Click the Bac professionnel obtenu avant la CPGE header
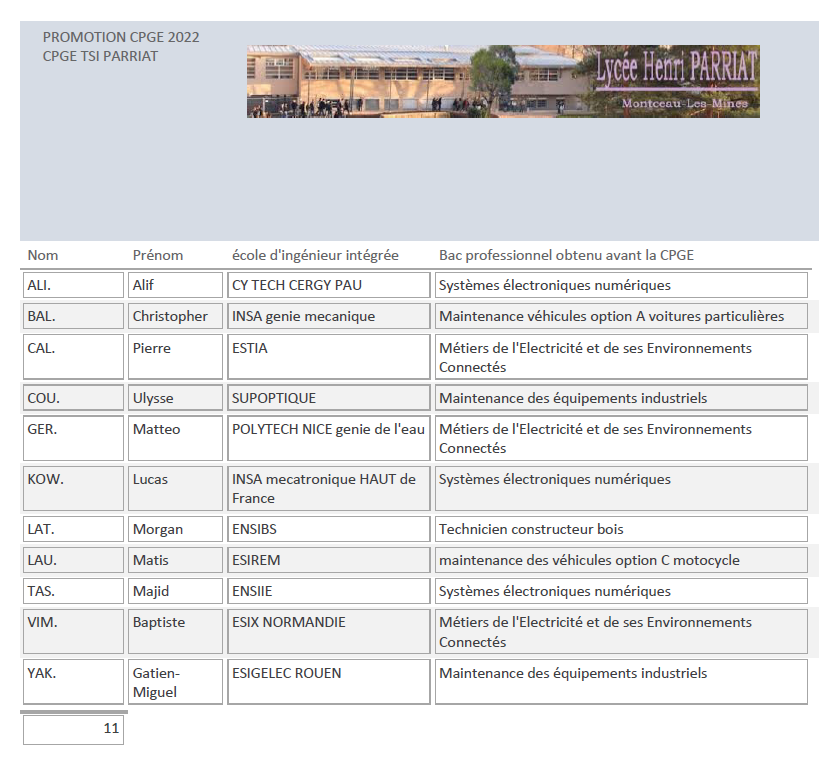833x784 pixels. [566, 255]
